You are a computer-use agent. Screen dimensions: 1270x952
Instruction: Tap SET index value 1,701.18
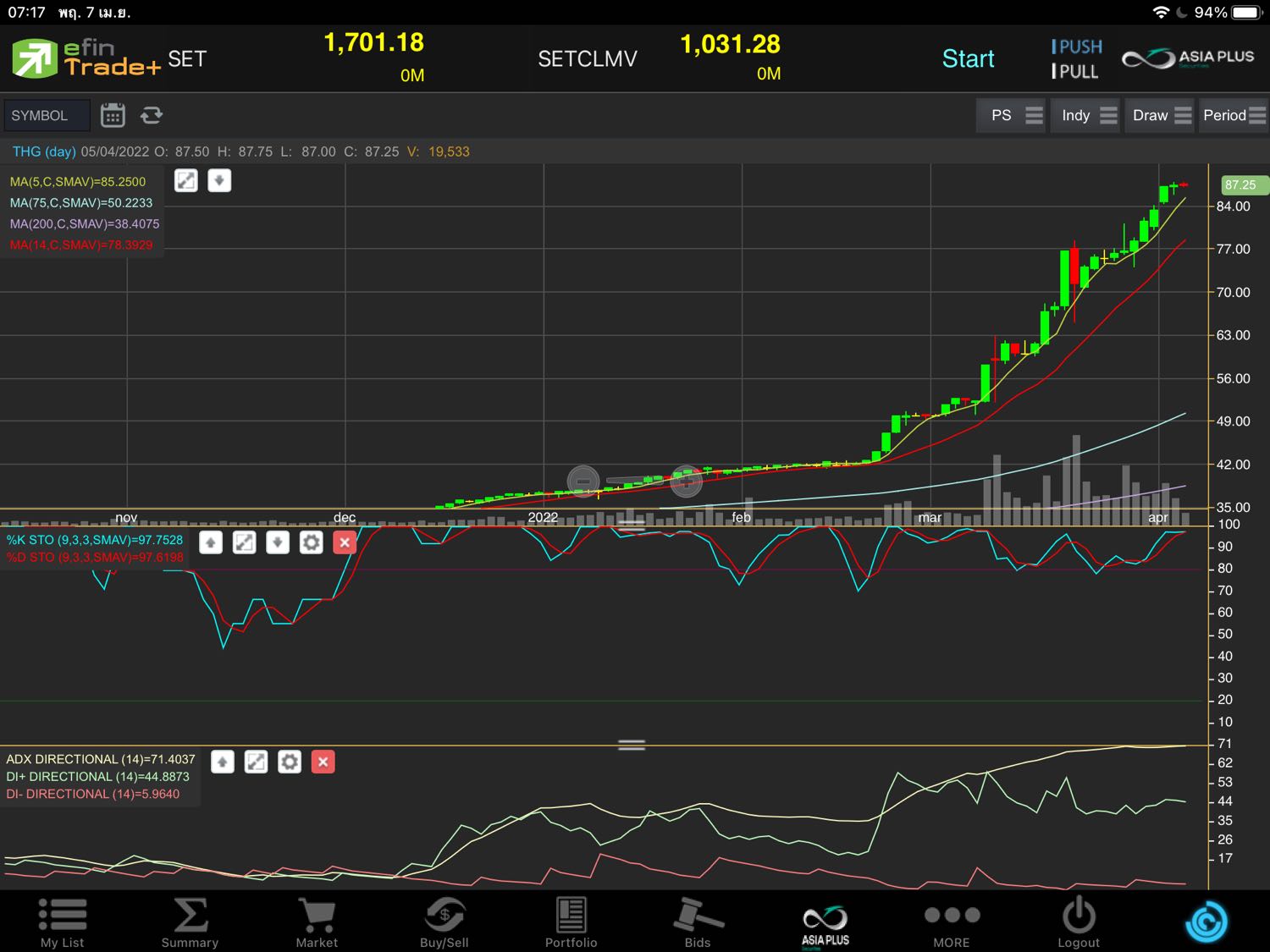click(374, 42)
